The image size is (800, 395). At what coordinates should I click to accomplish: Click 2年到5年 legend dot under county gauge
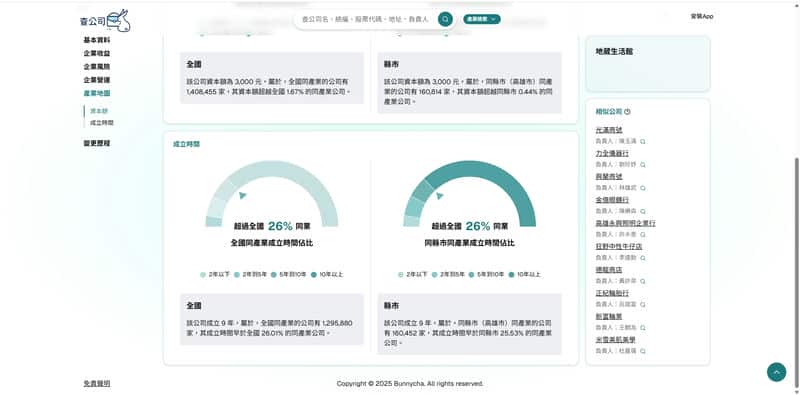tap(434, 275)
